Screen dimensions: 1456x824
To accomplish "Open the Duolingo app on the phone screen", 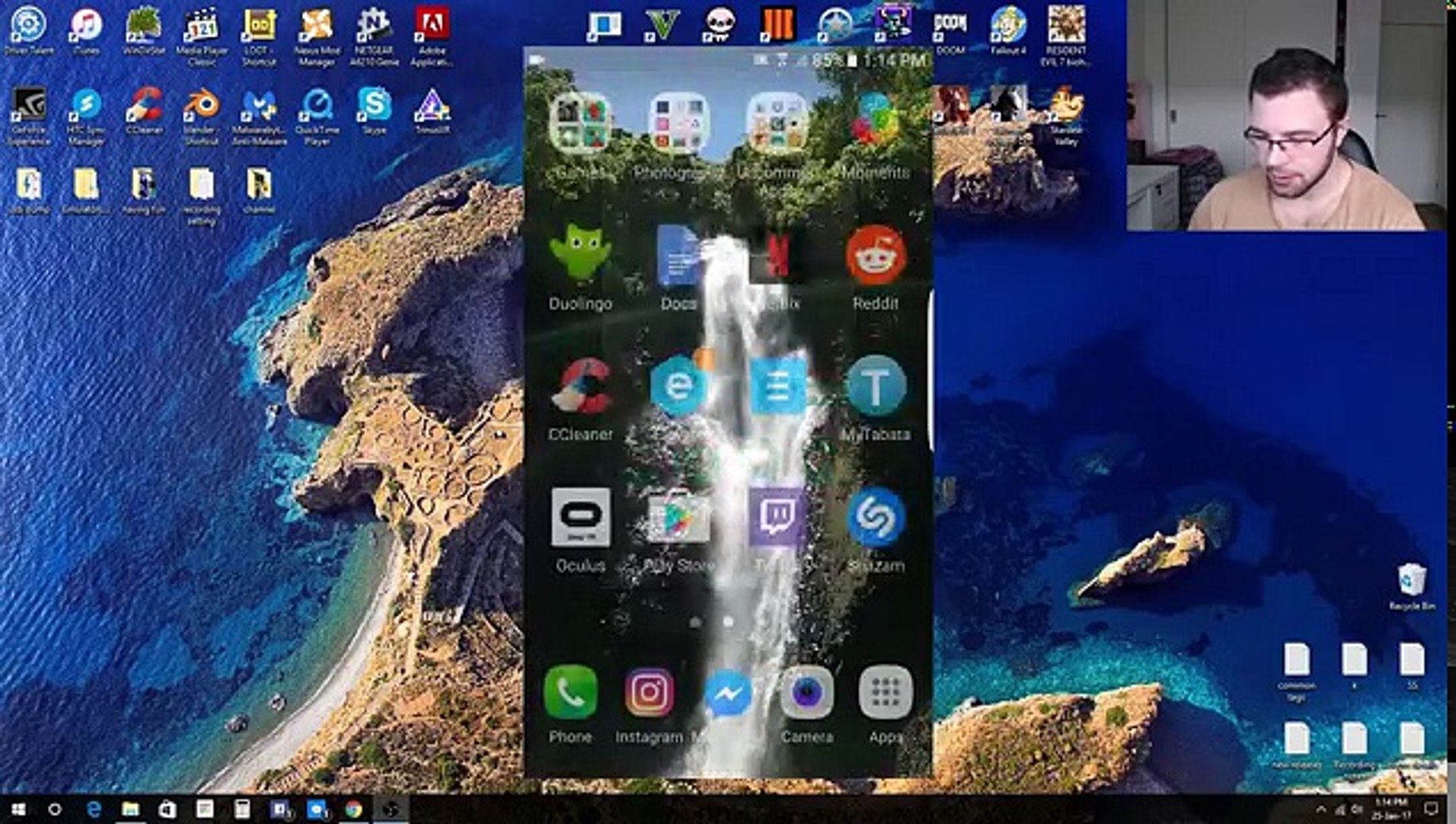I will [580, 256].
